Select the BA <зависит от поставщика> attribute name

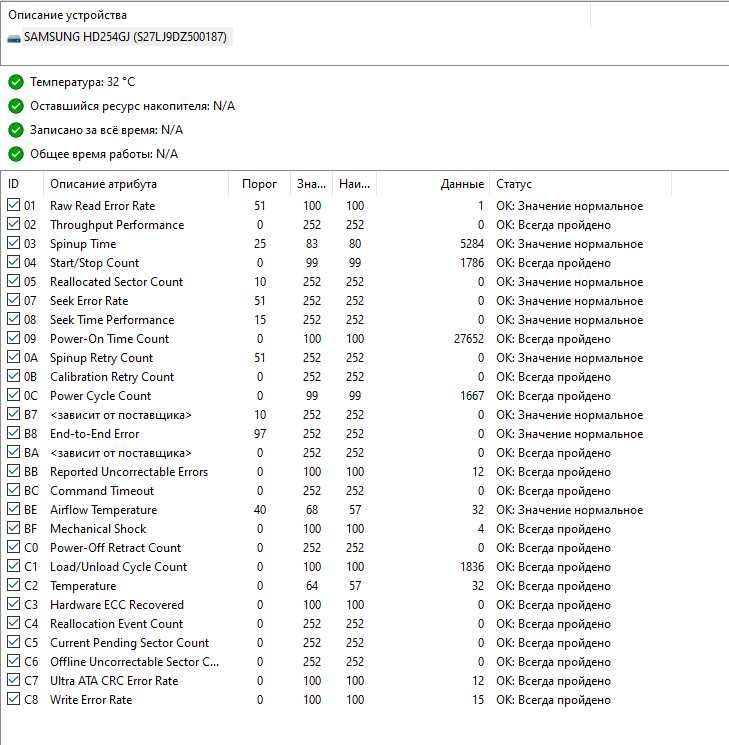(x=121, y=453)
